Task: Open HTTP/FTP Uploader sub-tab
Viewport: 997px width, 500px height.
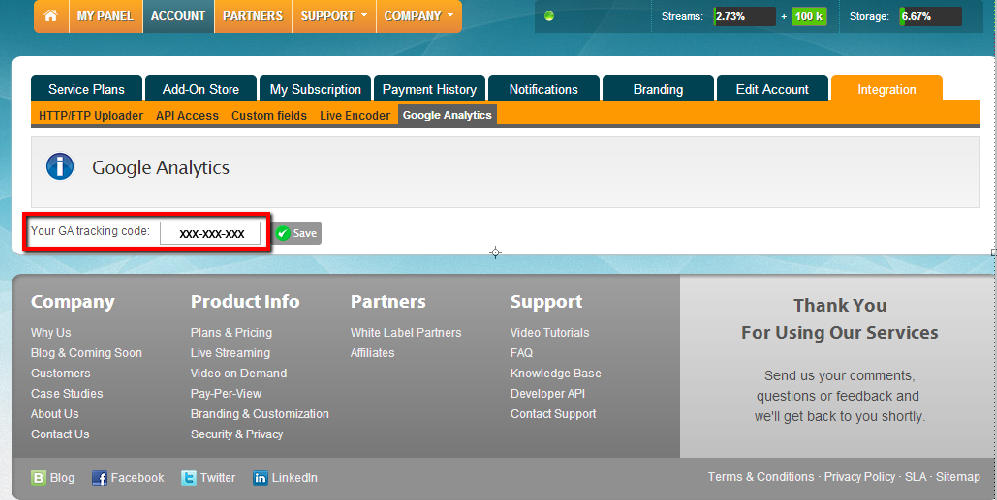Action: click(91, 116)
